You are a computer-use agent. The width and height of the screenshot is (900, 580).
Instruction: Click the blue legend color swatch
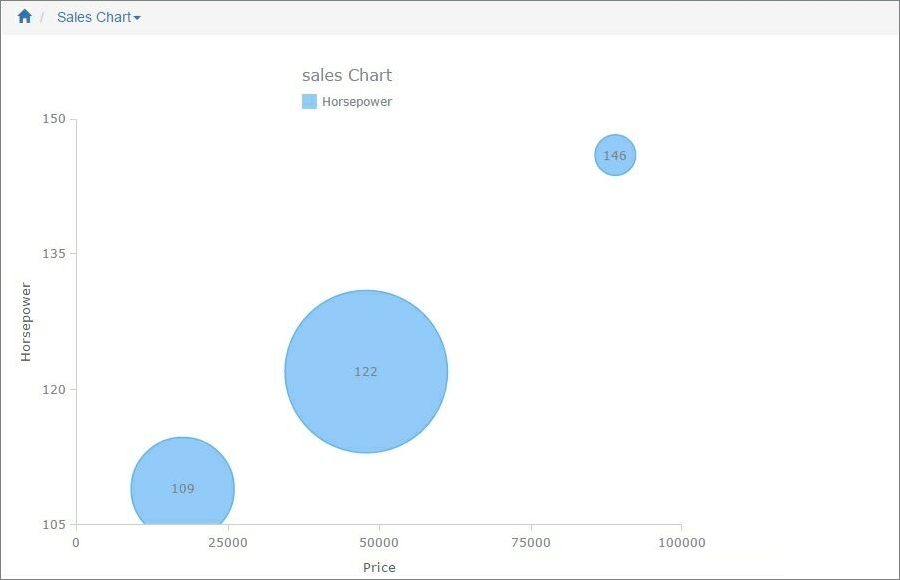pyautogui.click(x=310, y=100)
